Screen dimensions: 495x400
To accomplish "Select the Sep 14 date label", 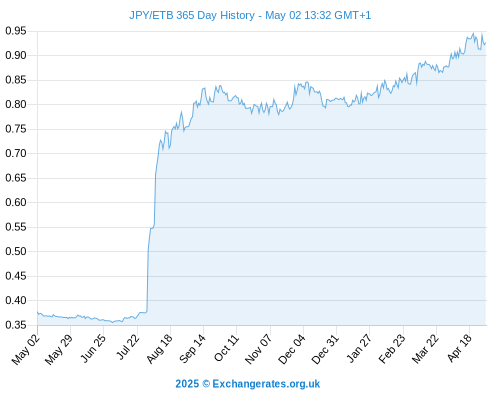I will (x=192, y=349).
